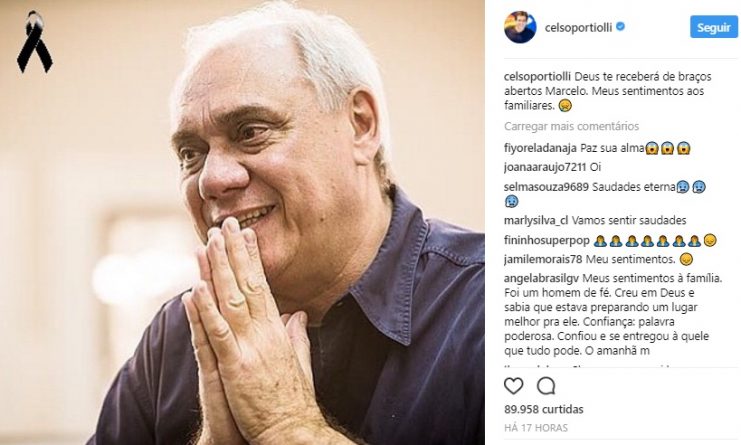This screenshot has width=741, height=445.
Task: View the 89.958 curtidas likes list
Action: pyautogui.click(x=543, y=409)
